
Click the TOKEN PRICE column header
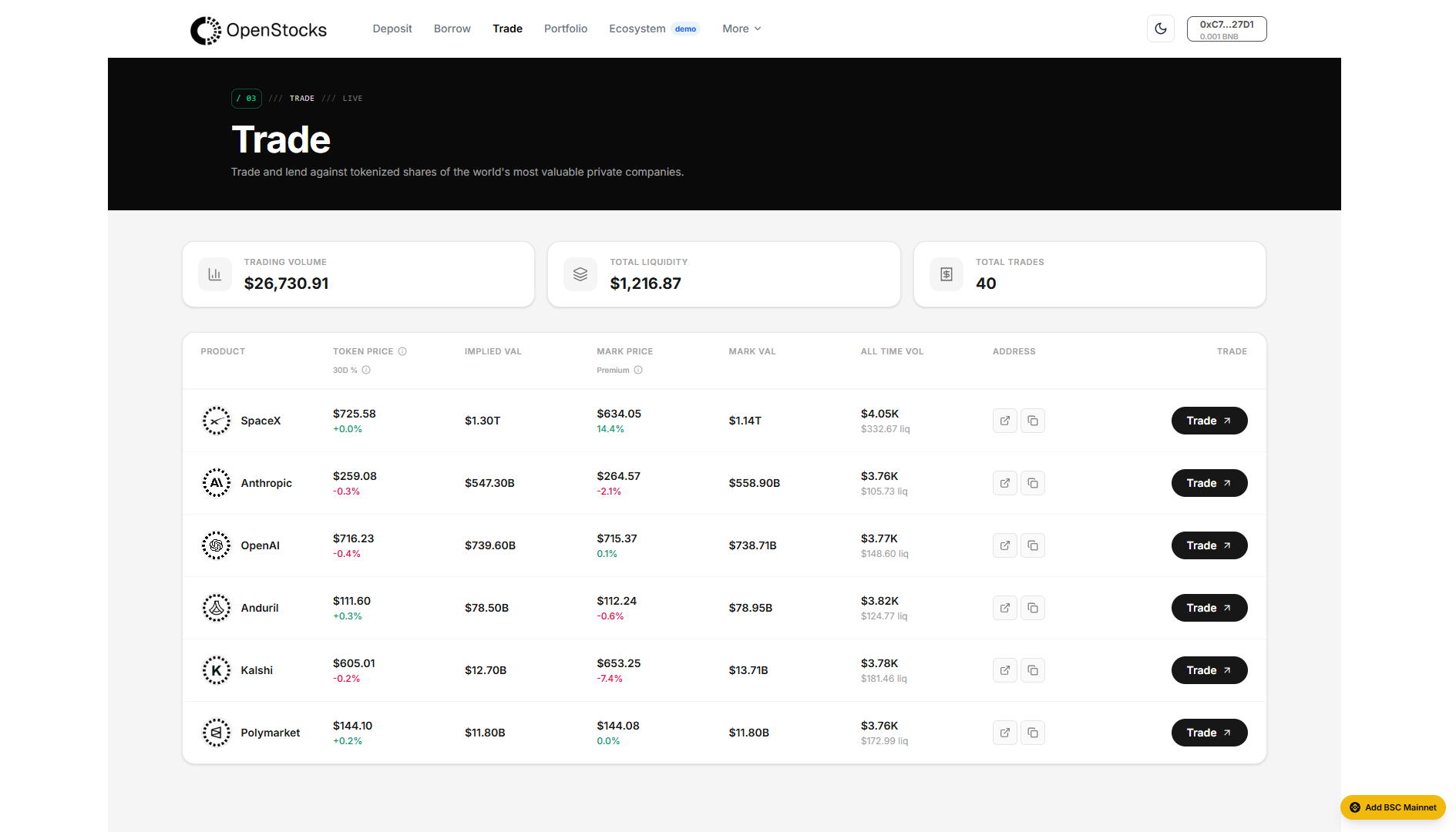tap(363, 351)
